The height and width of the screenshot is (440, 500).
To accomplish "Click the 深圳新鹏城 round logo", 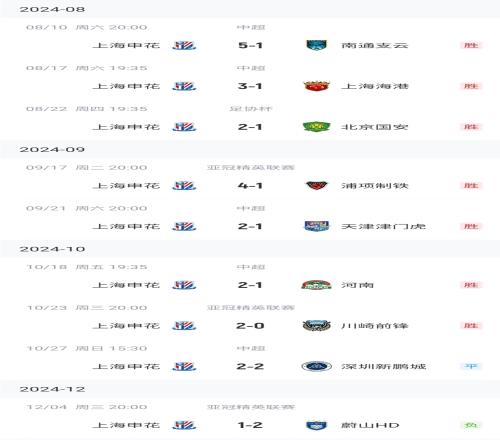I will tap(316, 366).
